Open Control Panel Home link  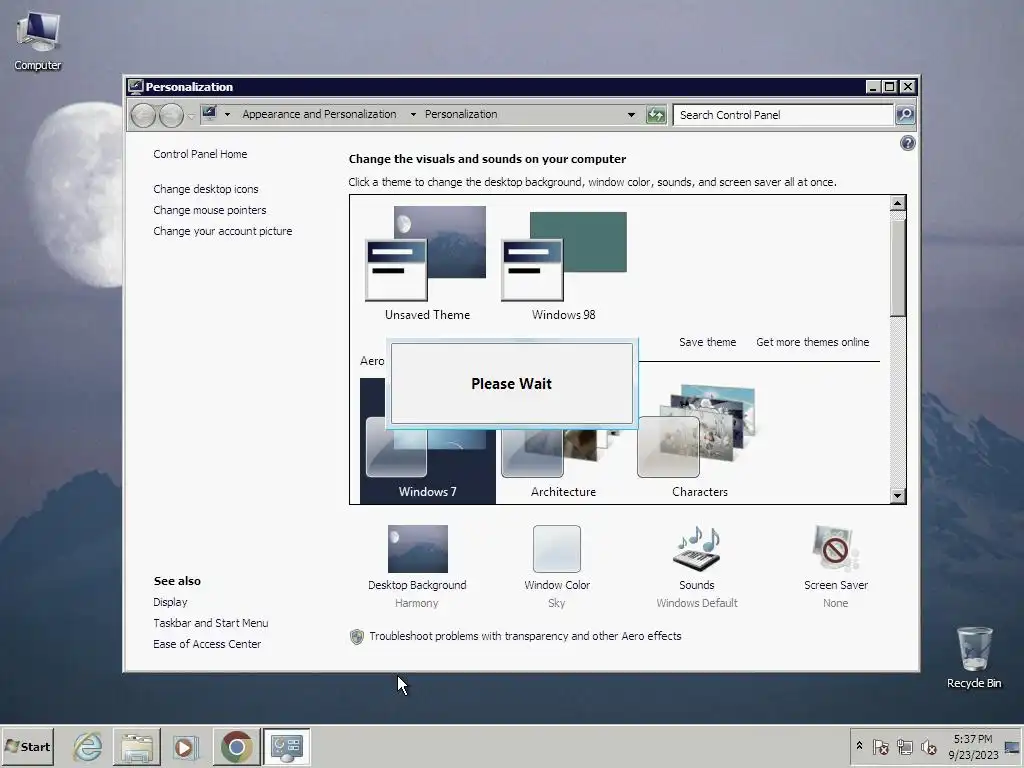[200, 154]
